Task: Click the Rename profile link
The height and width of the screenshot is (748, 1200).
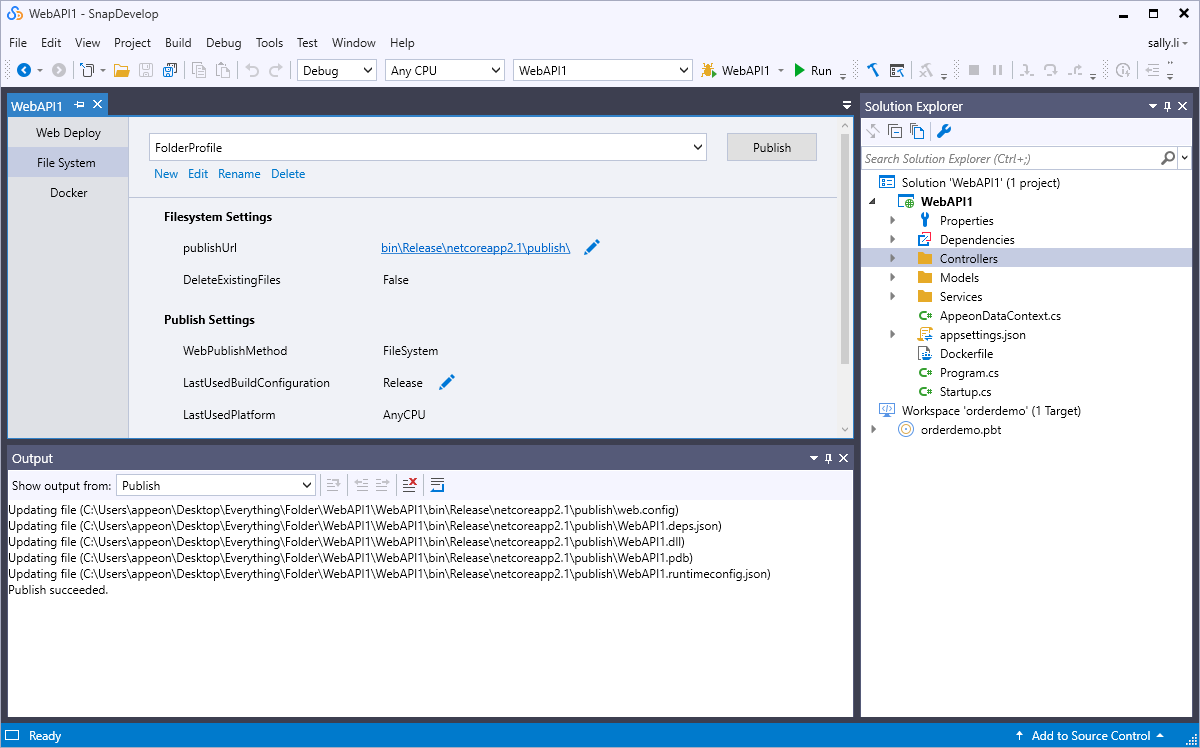Action: click(x=239, y=174)
